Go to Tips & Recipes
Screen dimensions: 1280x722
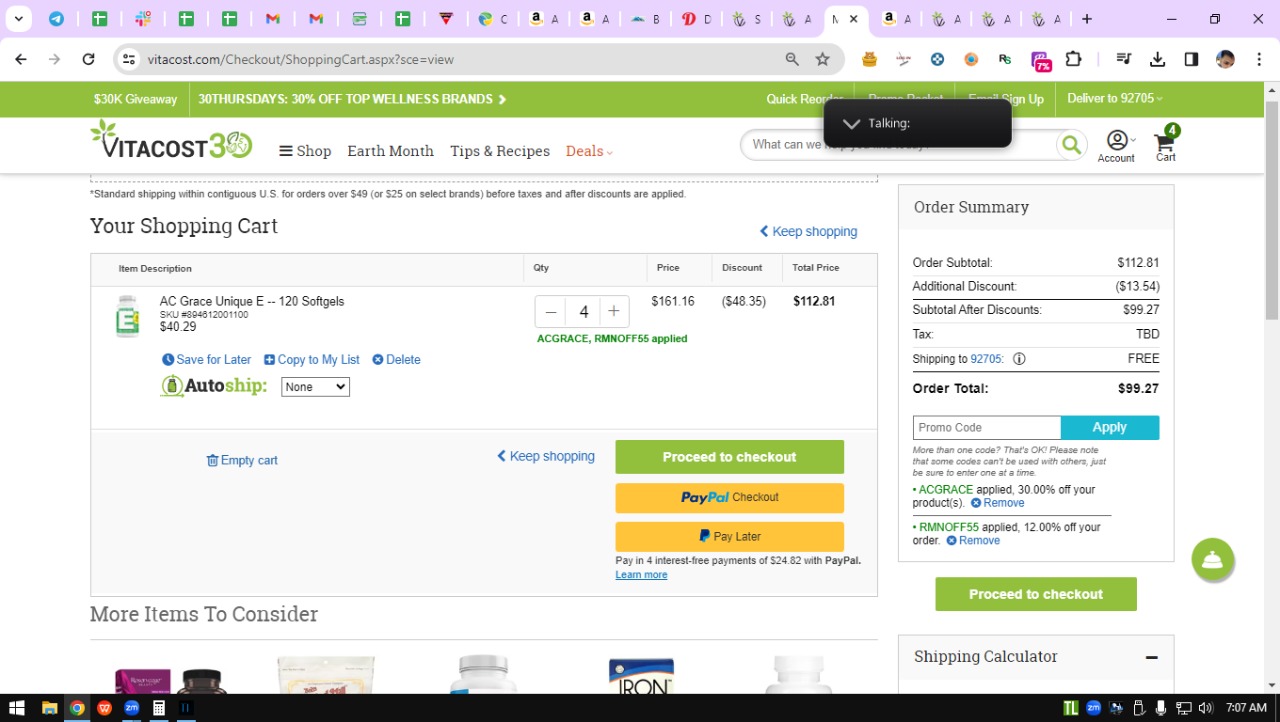500,151
